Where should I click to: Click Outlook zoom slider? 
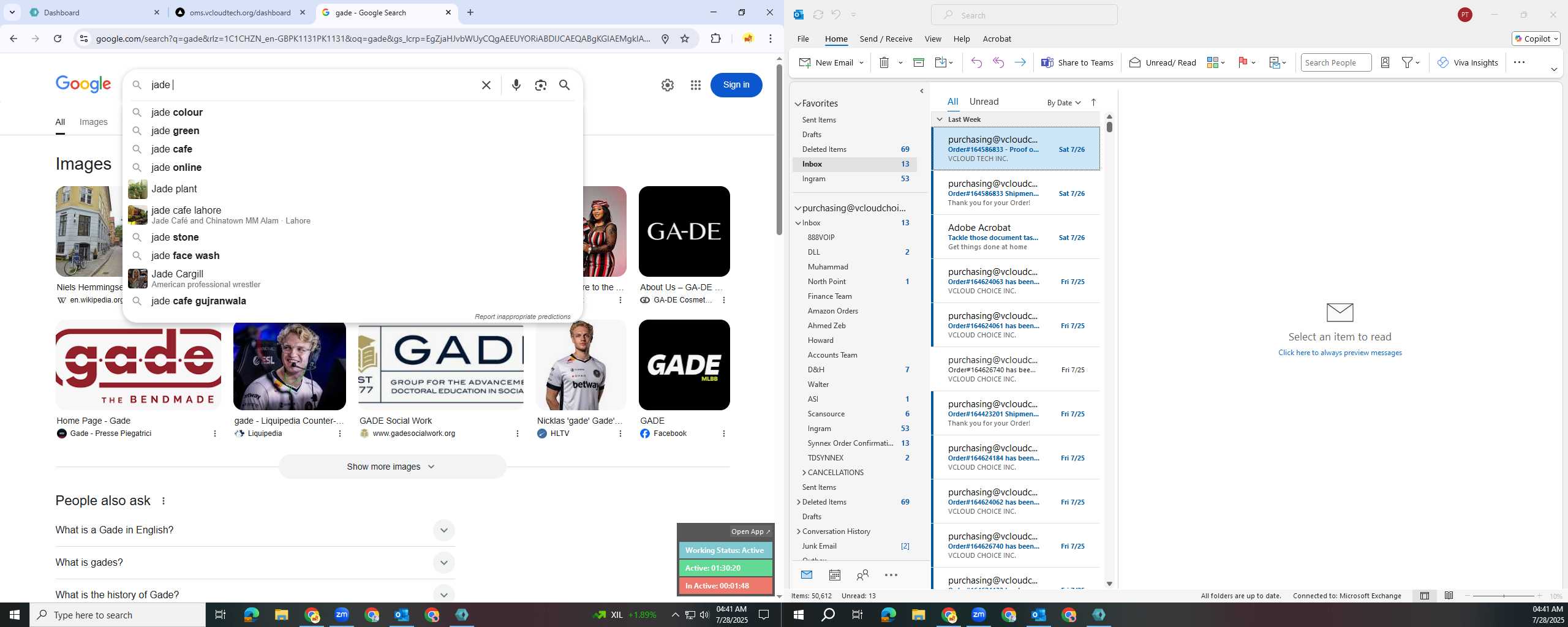tap(1504, 596)
